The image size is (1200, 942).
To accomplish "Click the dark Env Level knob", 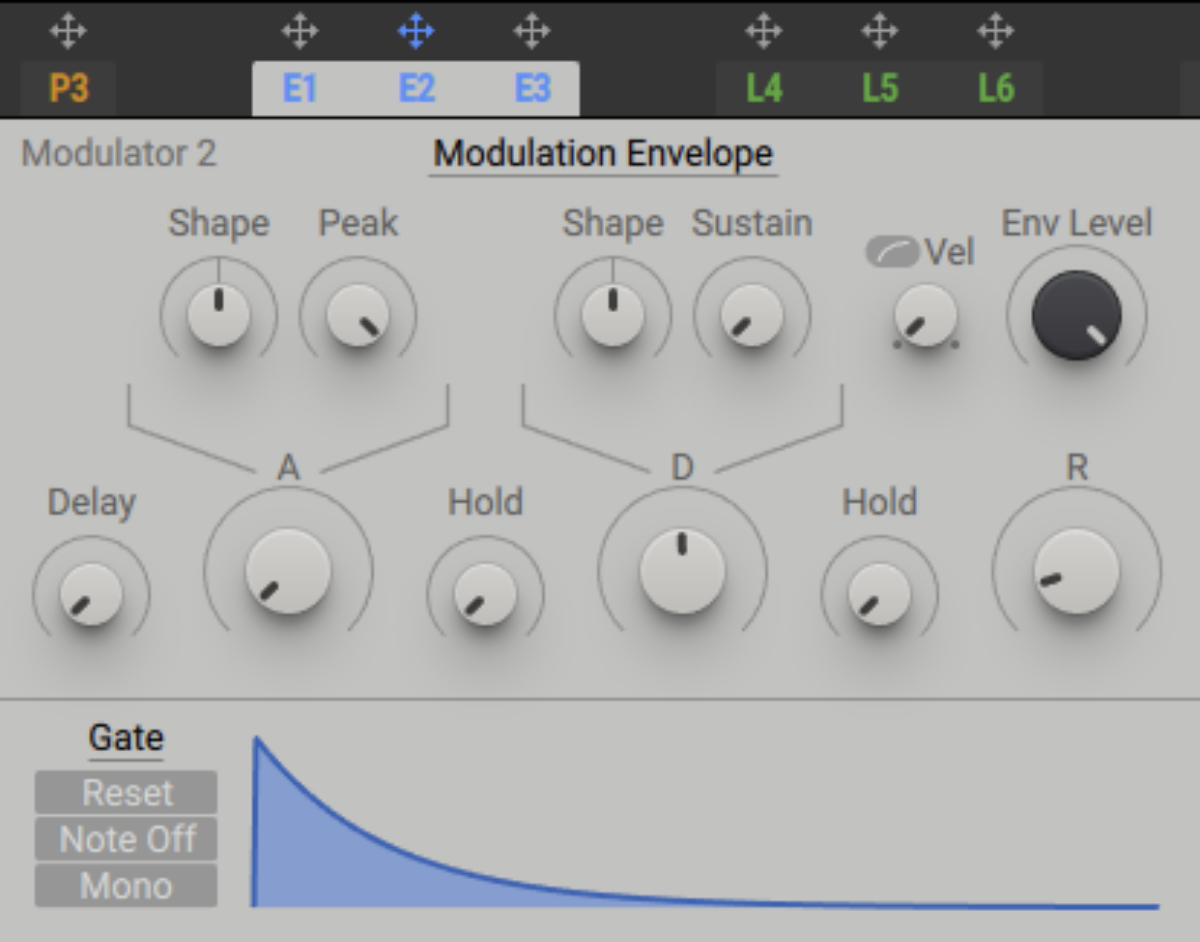I will point(1077,315).
